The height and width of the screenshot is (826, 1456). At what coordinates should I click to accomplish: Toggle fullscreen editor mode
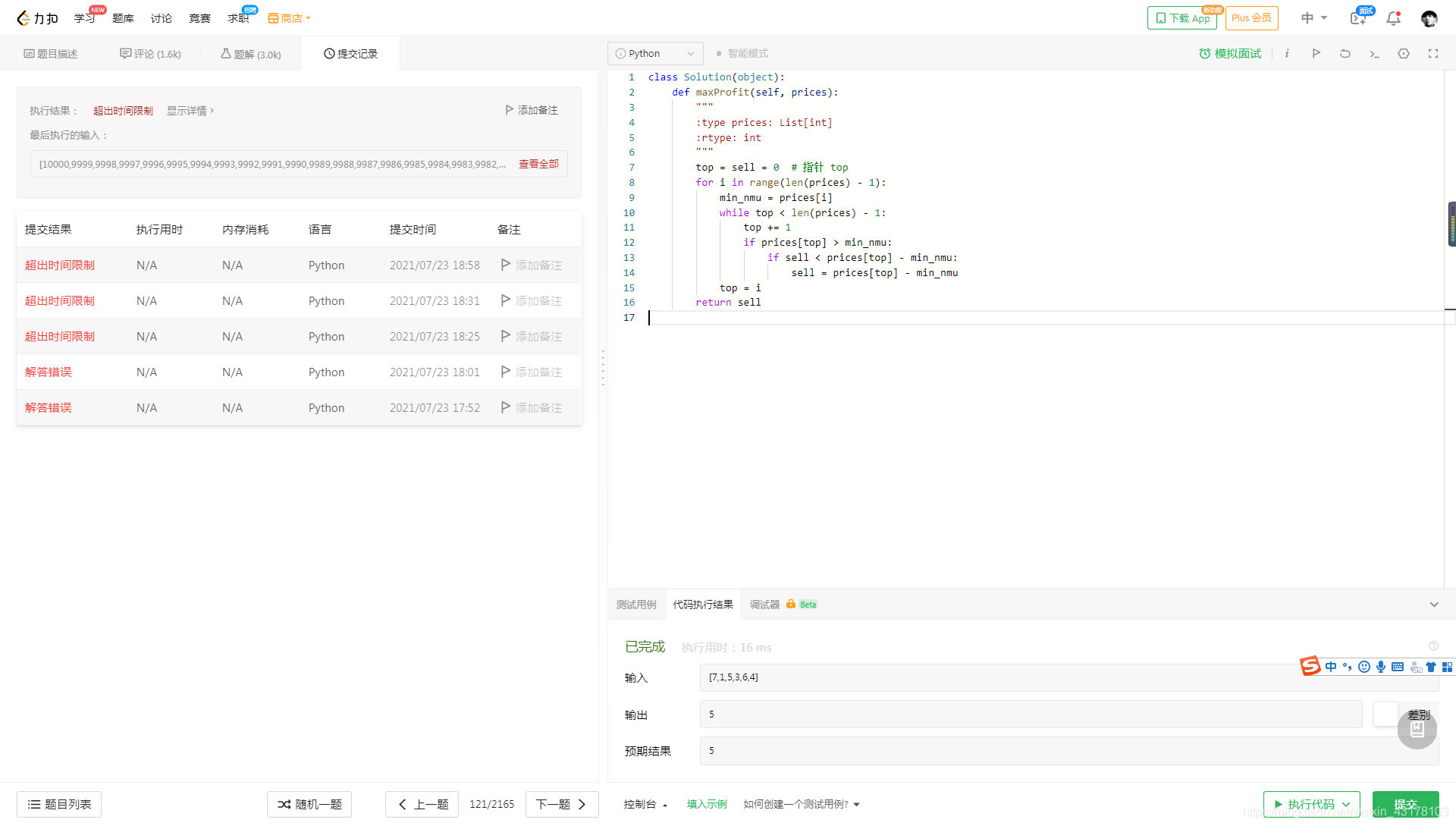[1433, 54]
